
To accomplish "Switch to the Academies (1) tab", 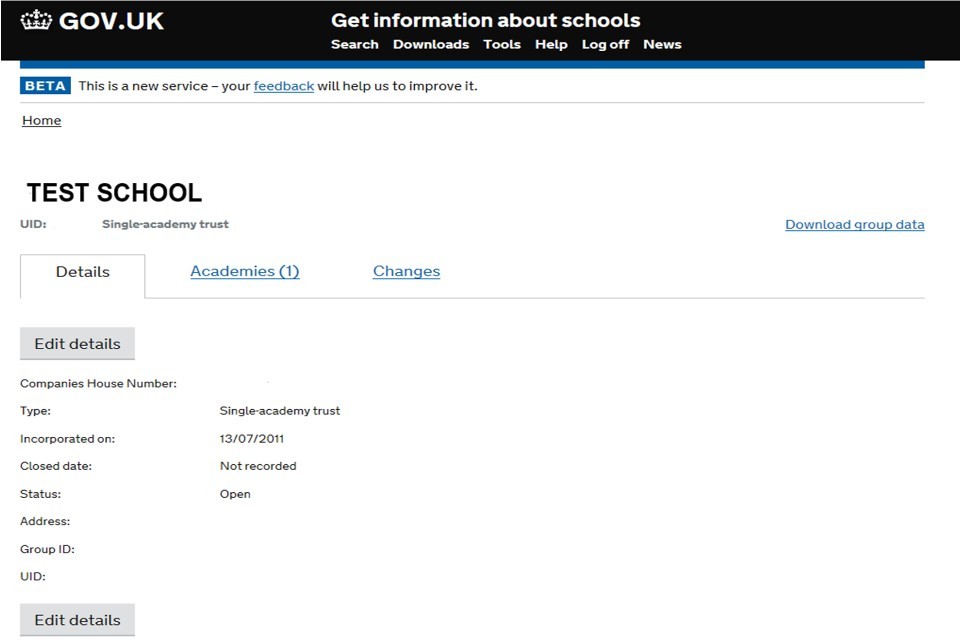I will click(x=244, y=272).
